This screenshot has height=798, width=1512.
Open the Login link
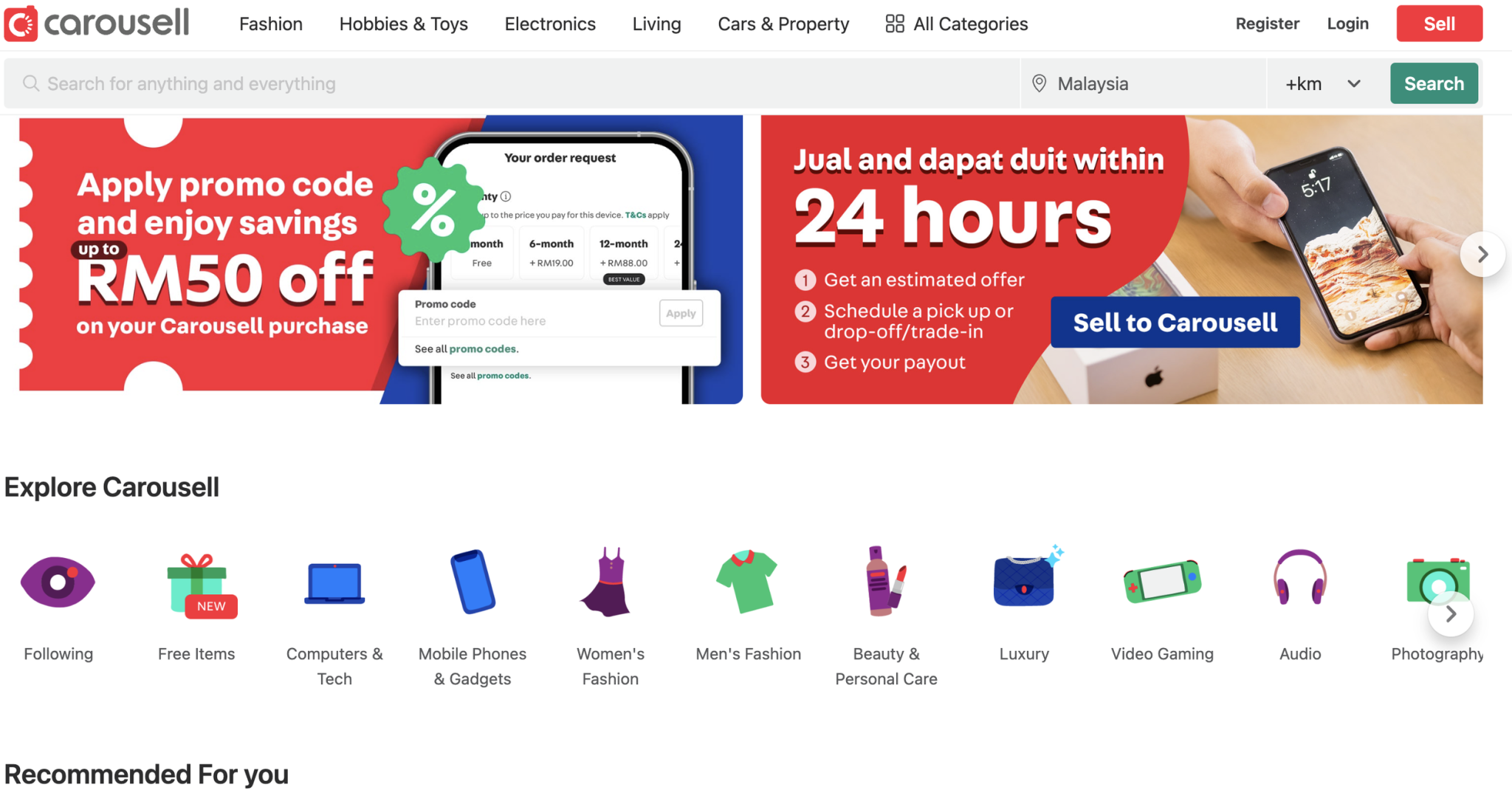tap(1347, 24)
